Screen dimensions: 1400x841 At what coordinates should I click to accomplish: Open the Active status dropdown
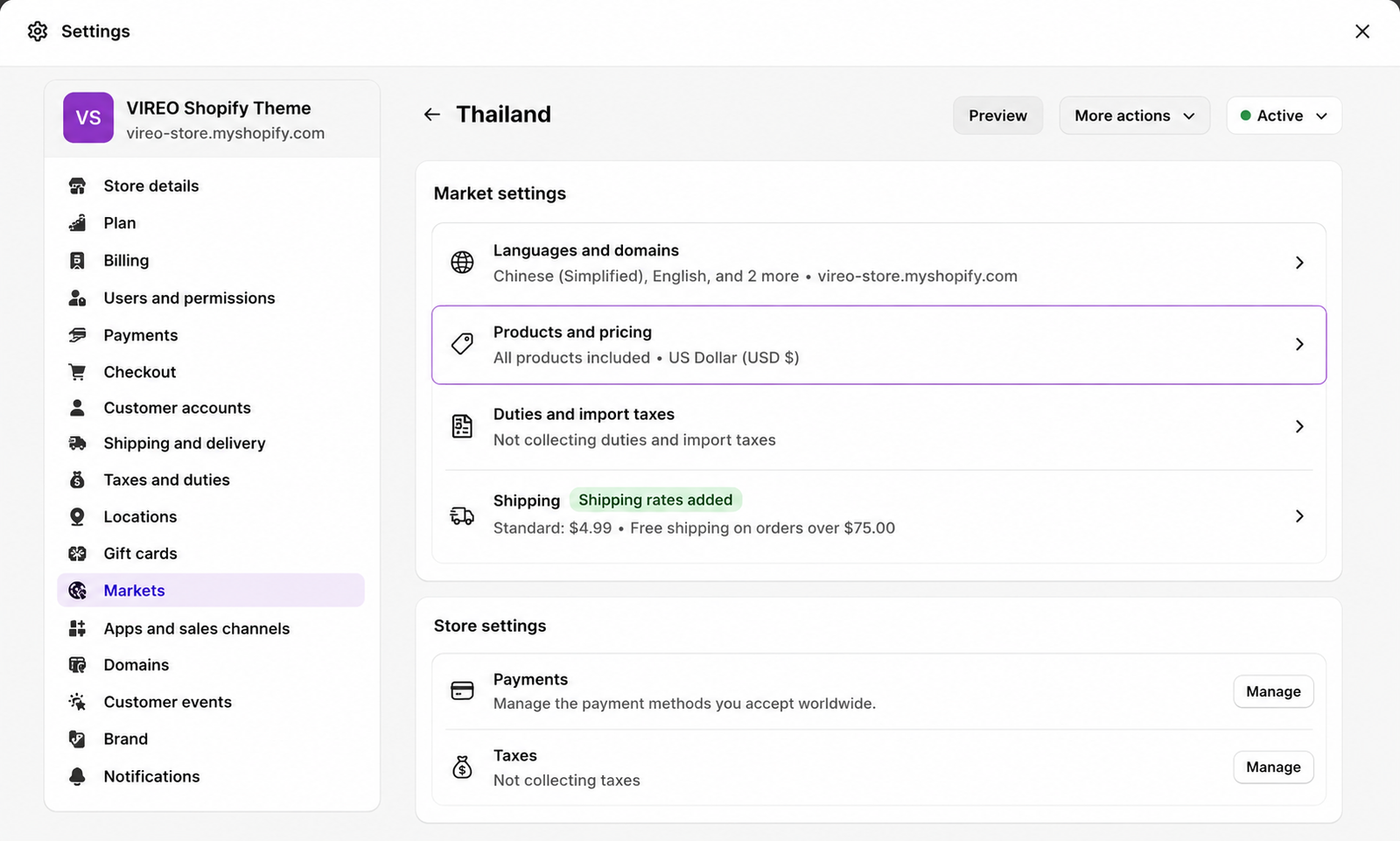coord(1284,116)
